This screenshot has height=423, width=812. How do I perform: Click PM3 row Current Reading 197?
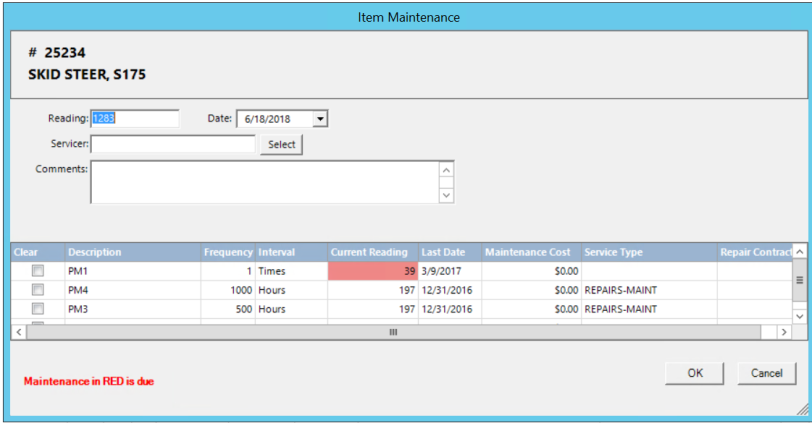point(373,309)
